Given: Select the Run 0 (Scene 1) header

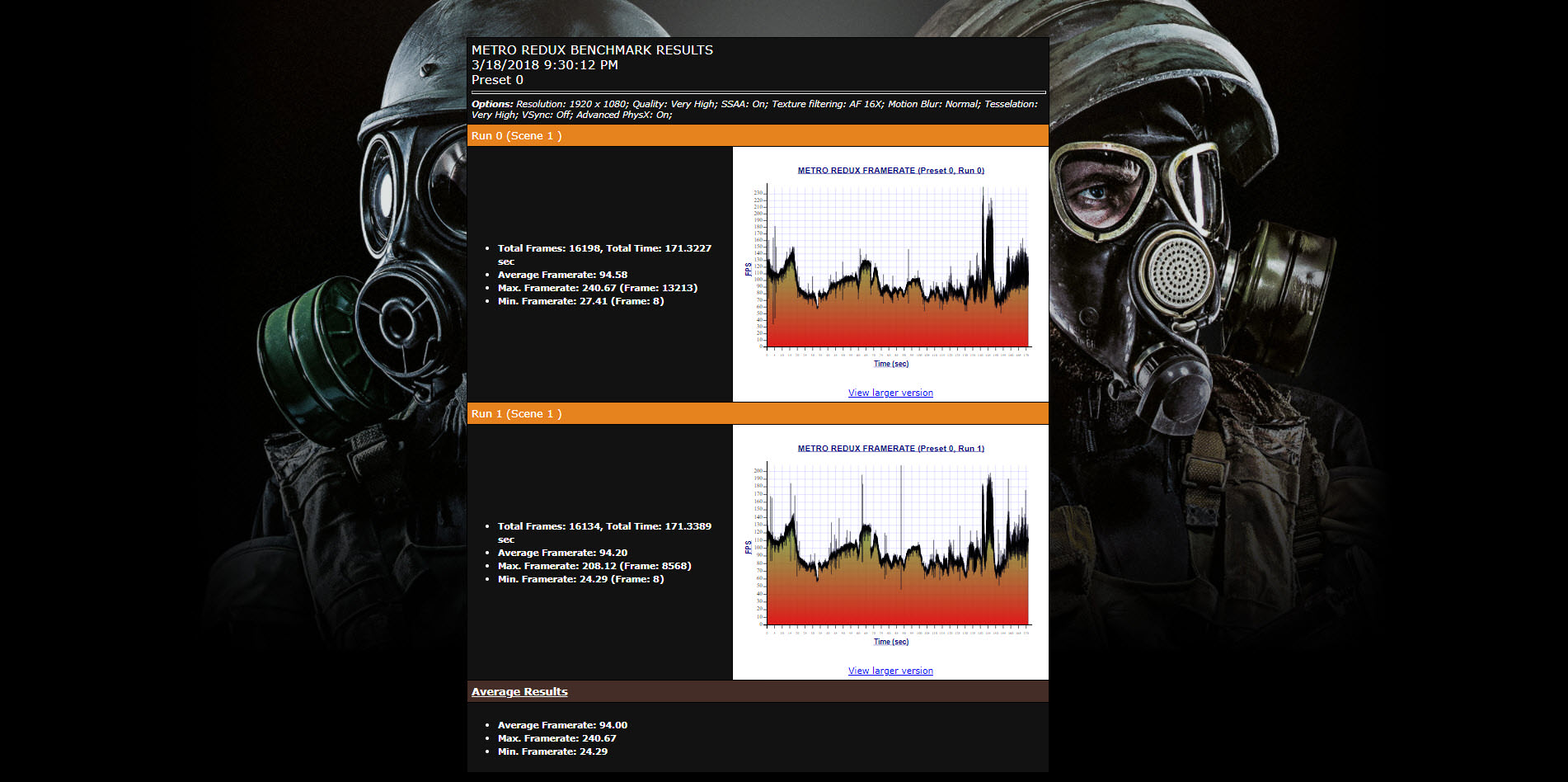Looking at the screenshot, I should point(758,136).
